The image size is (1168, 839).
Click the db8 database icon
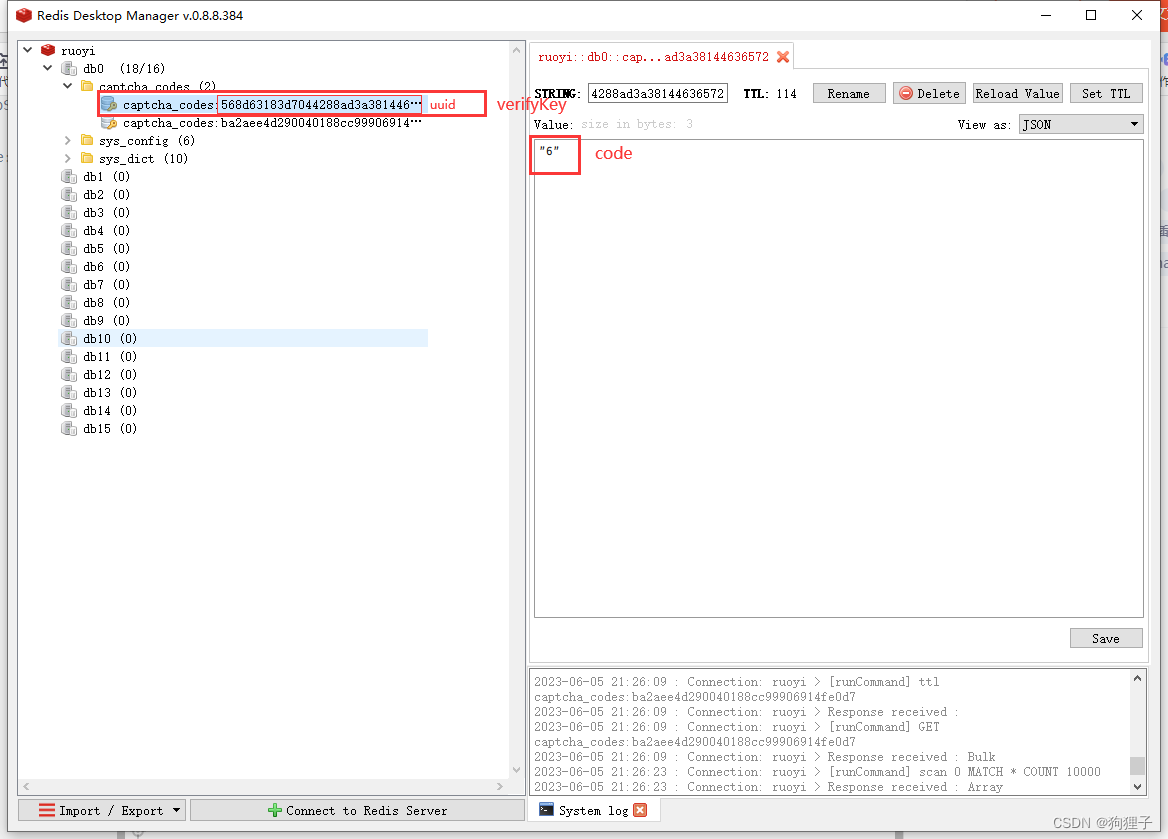(x=69, y=303)
